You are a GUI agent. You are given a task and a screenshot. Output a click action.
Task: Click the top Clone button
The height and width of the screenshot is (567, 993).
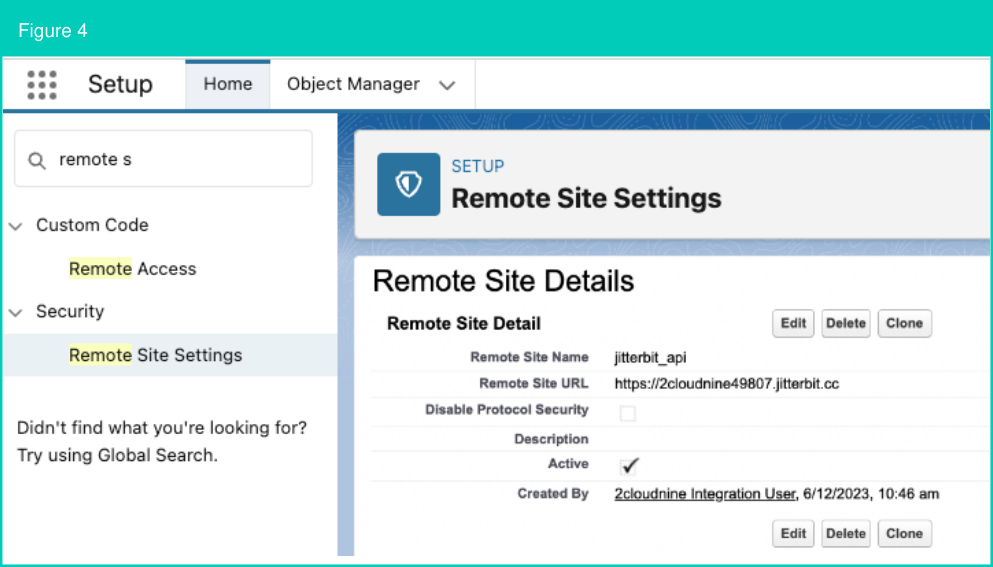[x=904, y=323]
